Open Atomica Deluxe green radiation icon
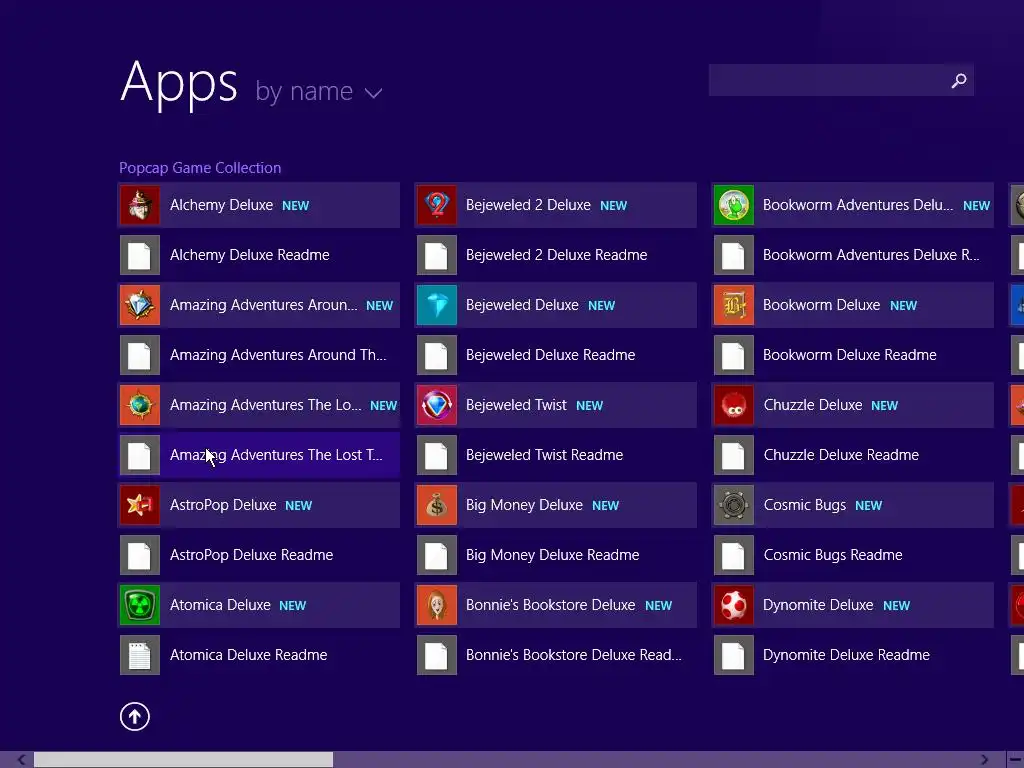The image size is (1024, 768). point(140,605)
